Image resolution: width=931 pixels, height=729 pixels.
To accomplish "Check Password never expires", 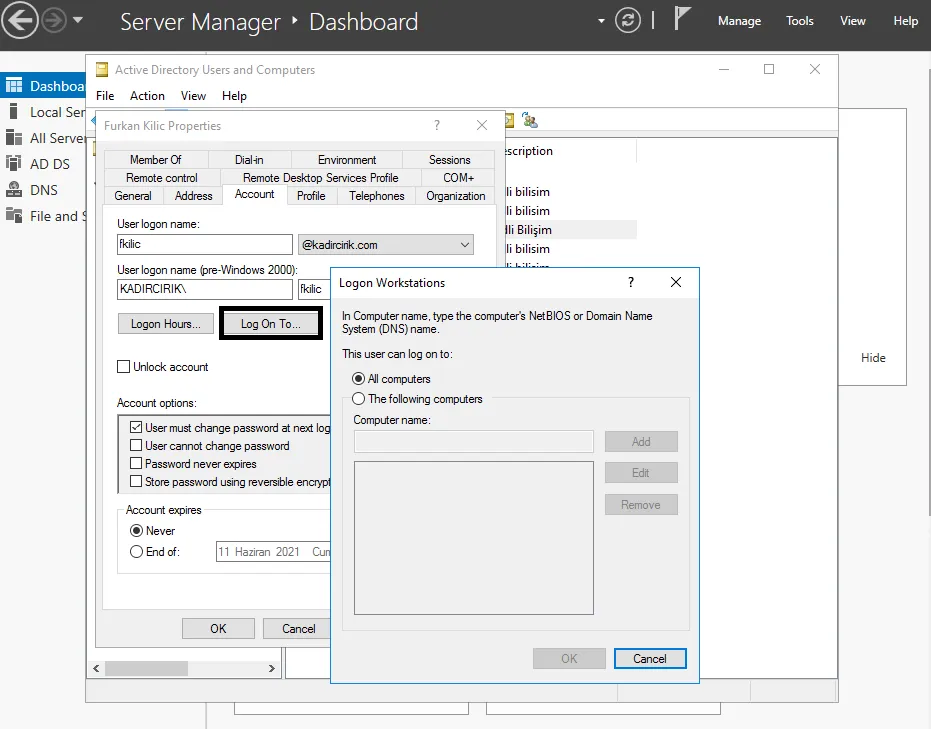I will pos(136,464).
